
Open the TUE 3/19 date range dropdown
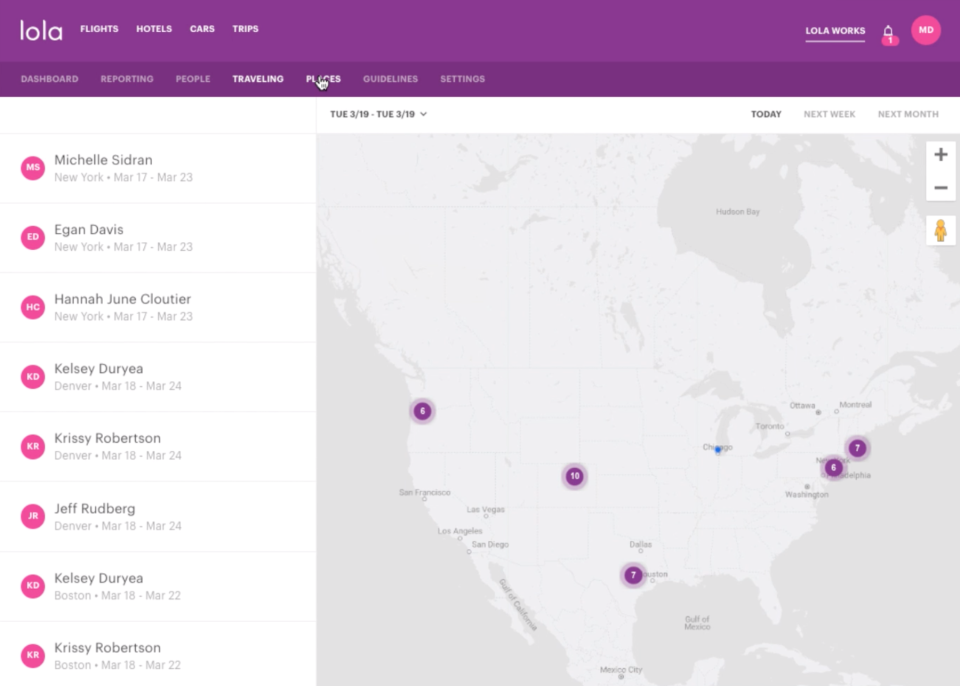pyautogui.click(x=378, y=114)
